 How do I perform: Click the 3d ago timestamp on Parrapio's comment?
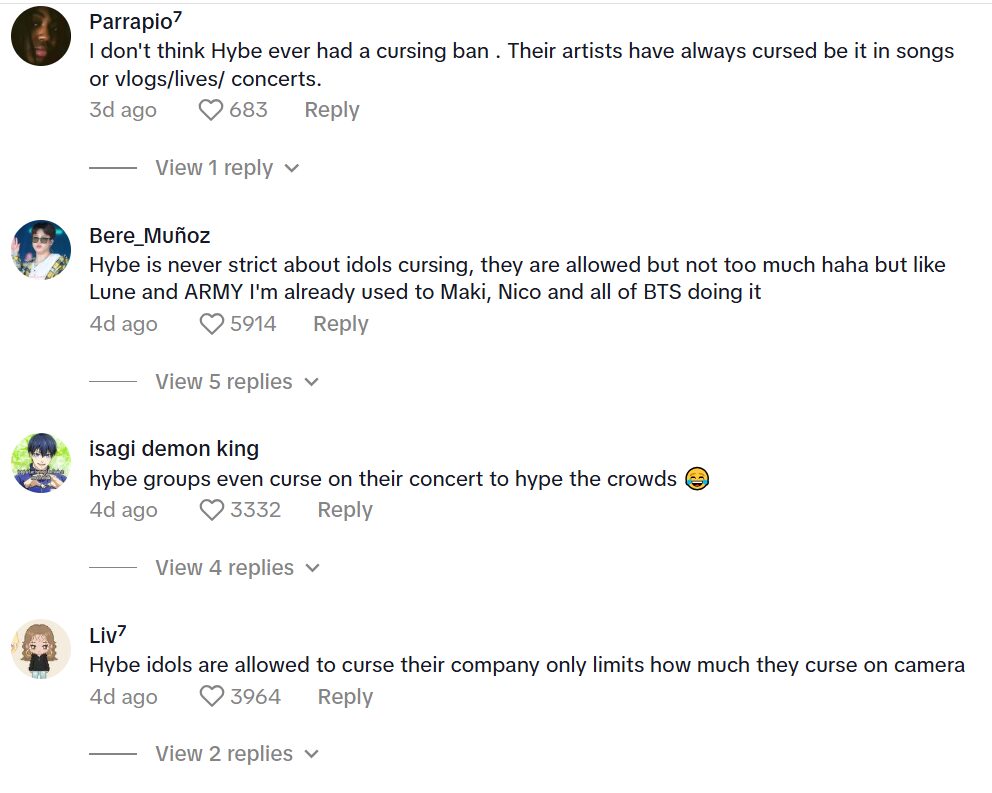123,110
